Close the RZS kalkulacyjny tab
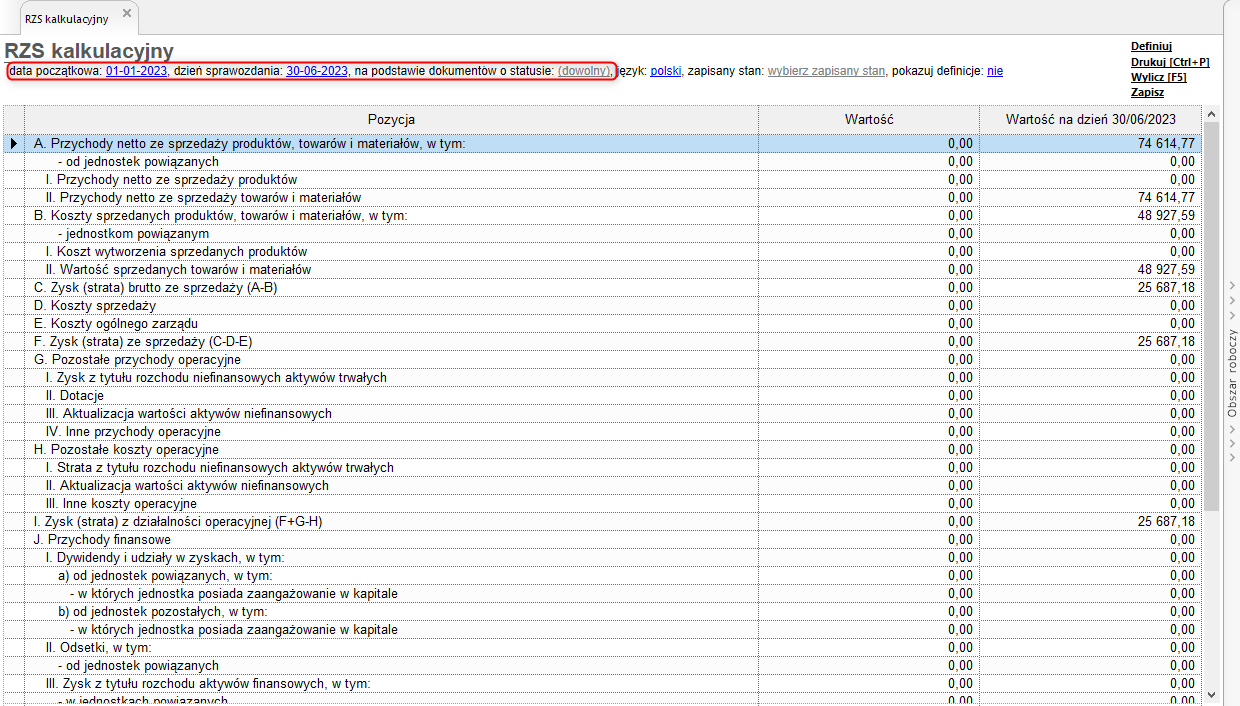The height and width of the screenshot is (706, 1240). click(126, 13)
